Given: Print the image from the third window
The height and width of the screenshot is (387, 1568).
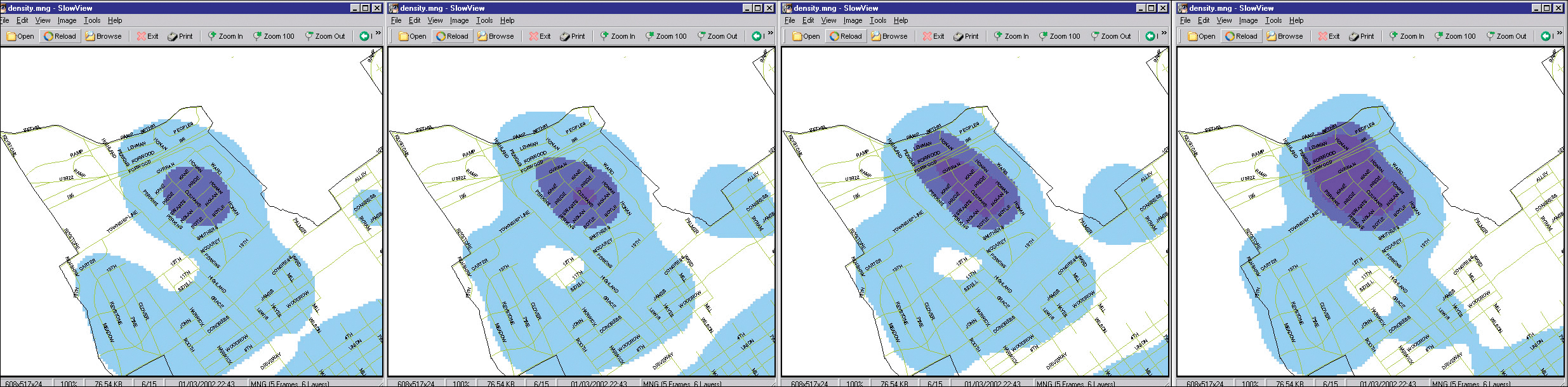Looking at the screenshot, I should pos(966,36).
